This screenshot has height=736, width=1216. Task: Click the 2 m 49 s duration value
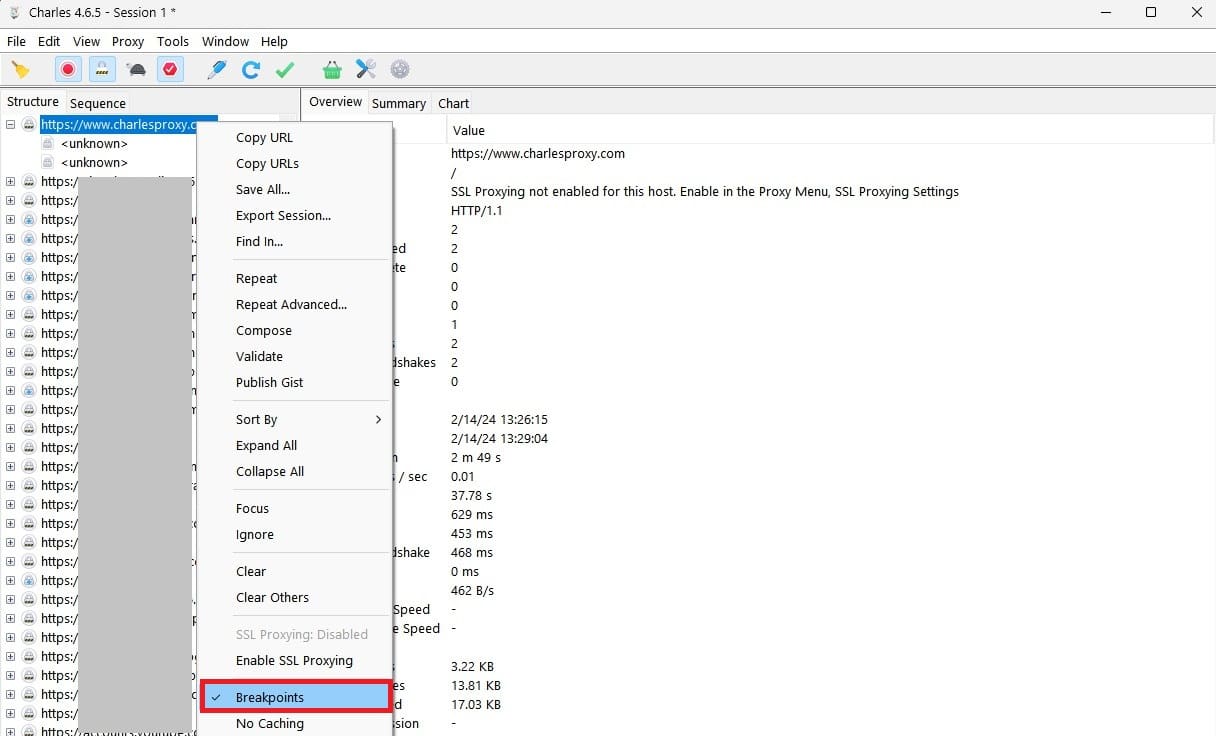[x=476, y=457]
